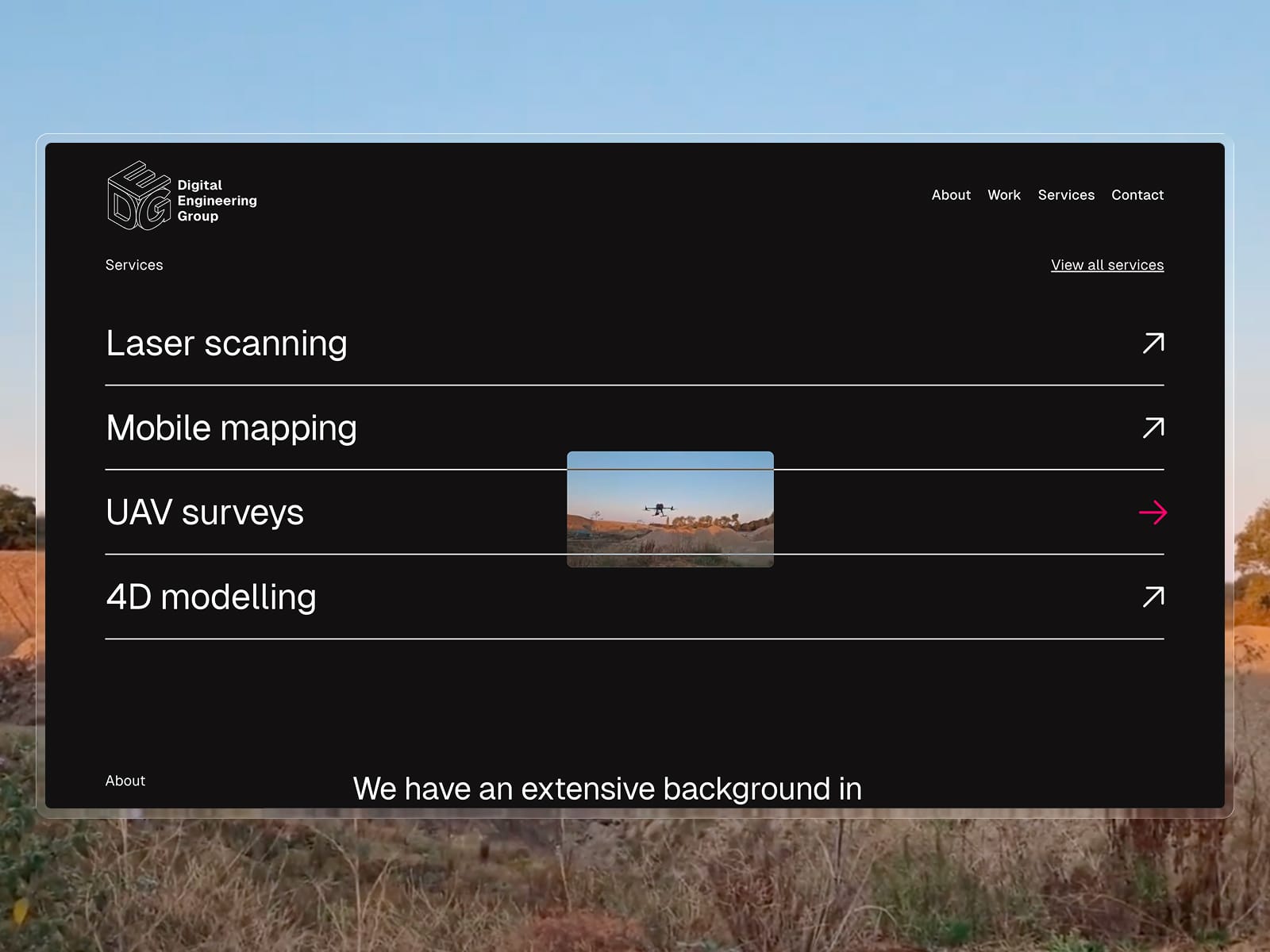Follow the View all services link

[x=1107, y=265]
